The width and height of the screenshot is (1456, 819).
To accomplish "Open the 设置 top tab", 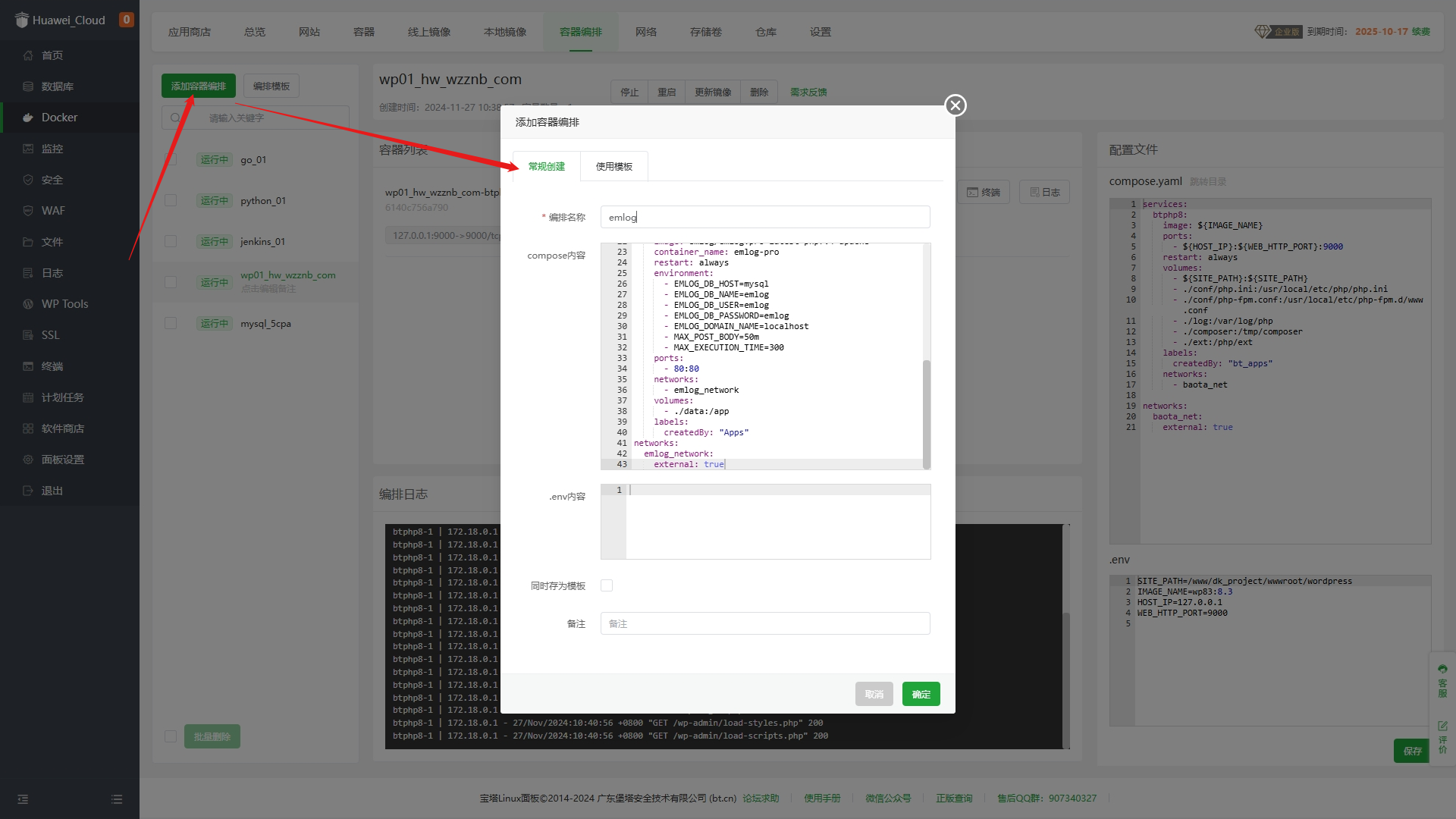I will coord(821,32).
